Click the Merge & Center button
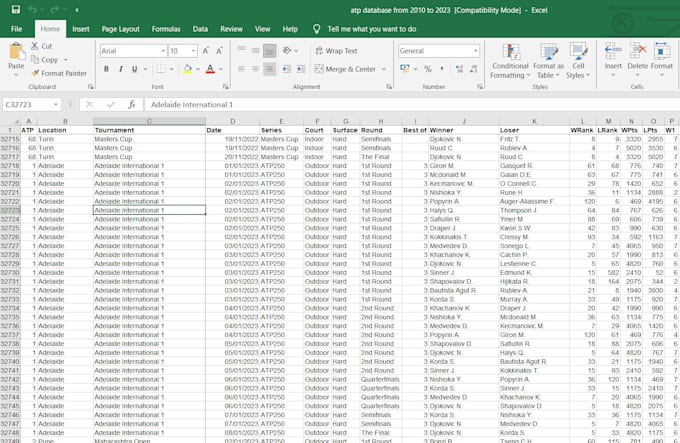Screen dimensions: 680x443 point(345,69)
